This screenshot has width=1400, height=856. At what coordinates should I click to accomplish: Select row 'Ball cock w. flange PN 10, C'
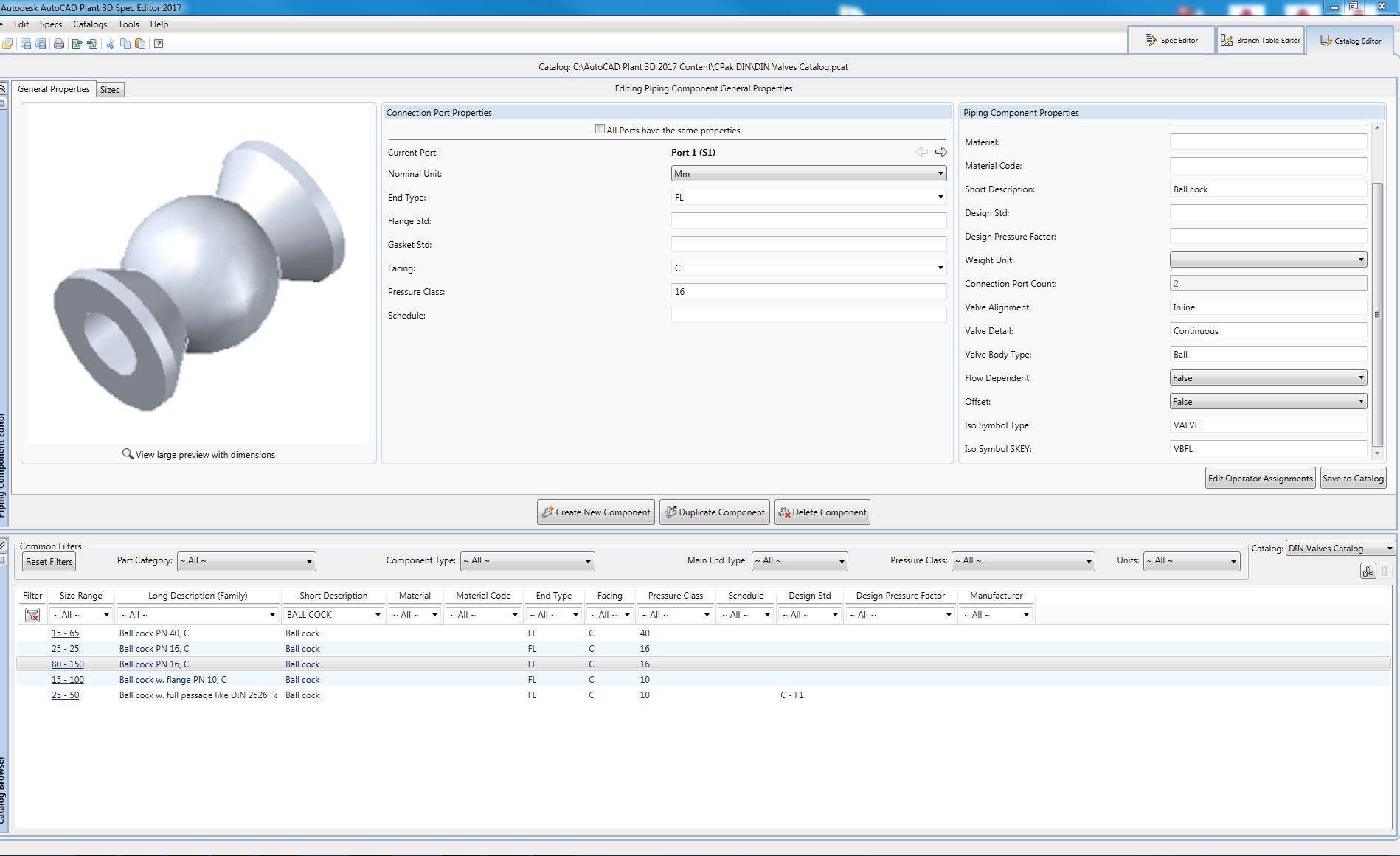[x=703, y=680]
